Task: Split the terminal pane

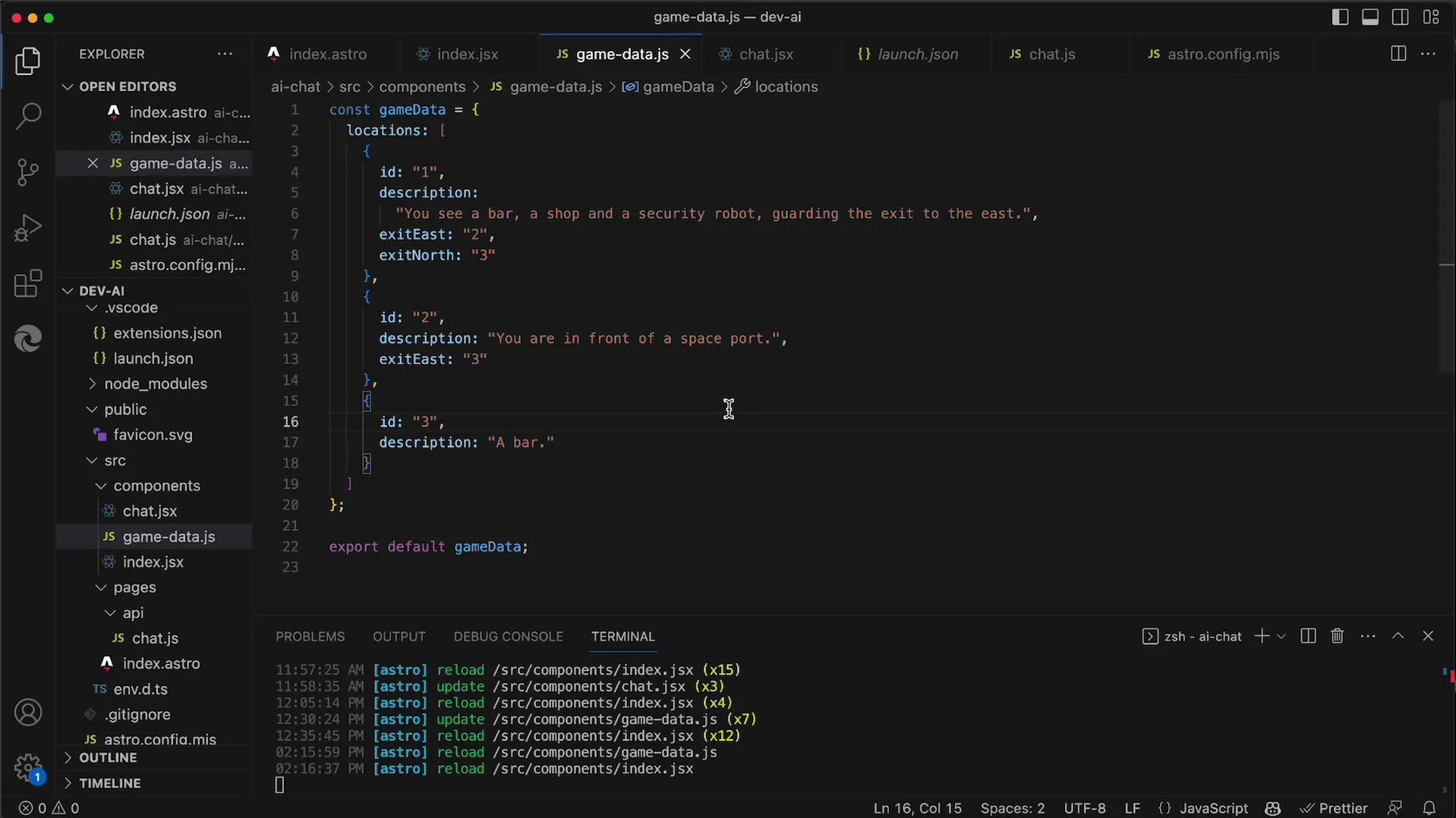Action: pos(1308,636)
